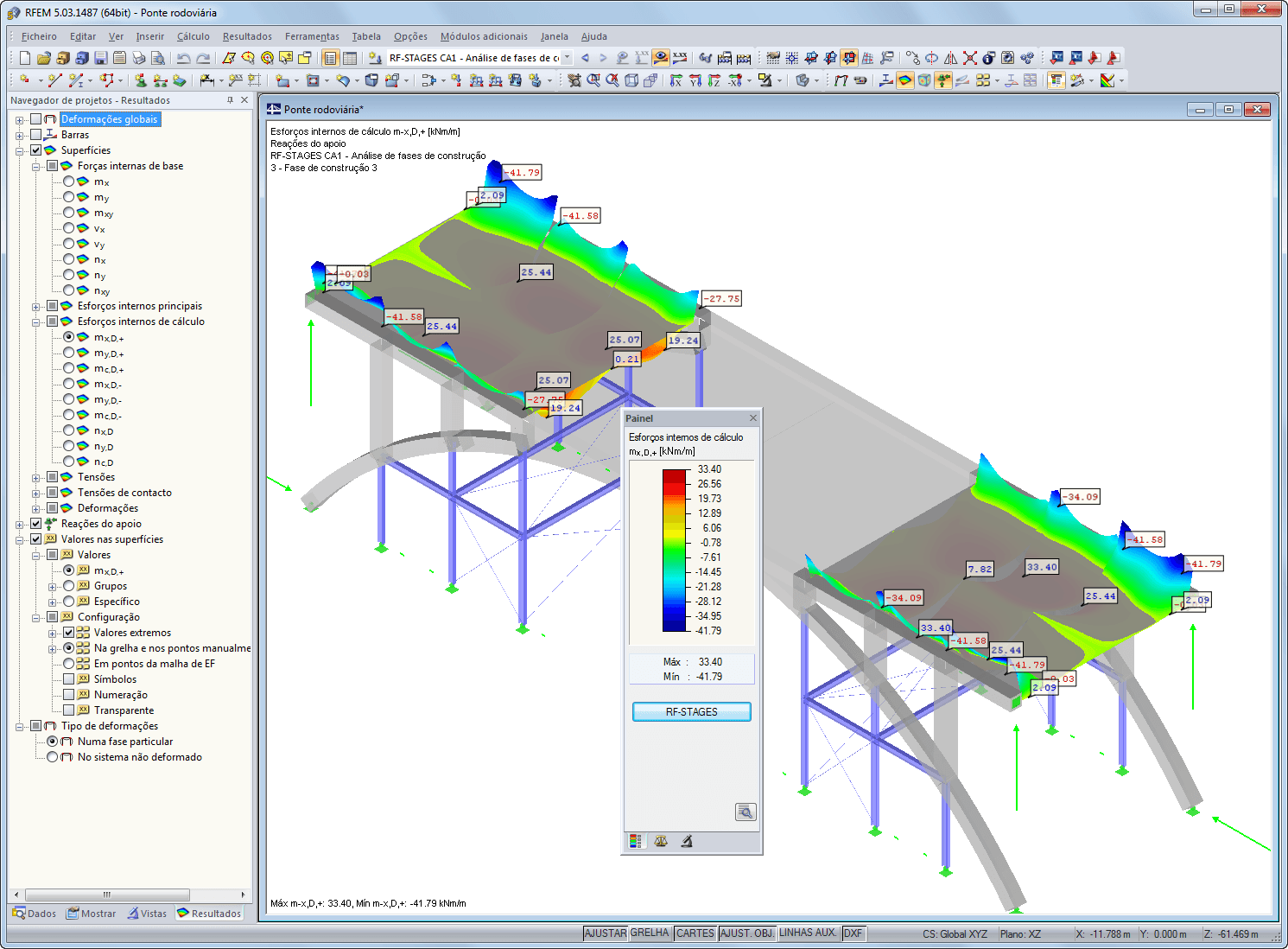Collapse Forças internas de base node
Image resolution: width=1288 pixels, height=949 pixels.
point(36,166)
